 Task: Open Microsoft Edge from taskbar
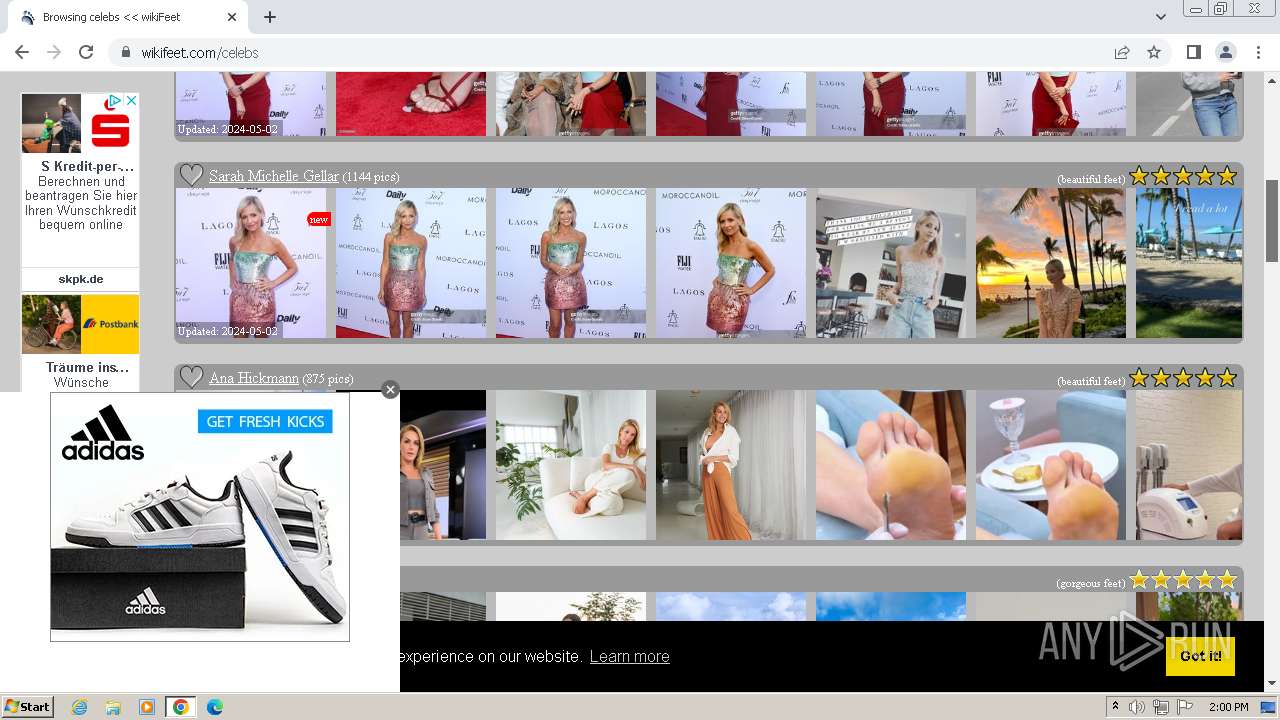pos(214,707)
